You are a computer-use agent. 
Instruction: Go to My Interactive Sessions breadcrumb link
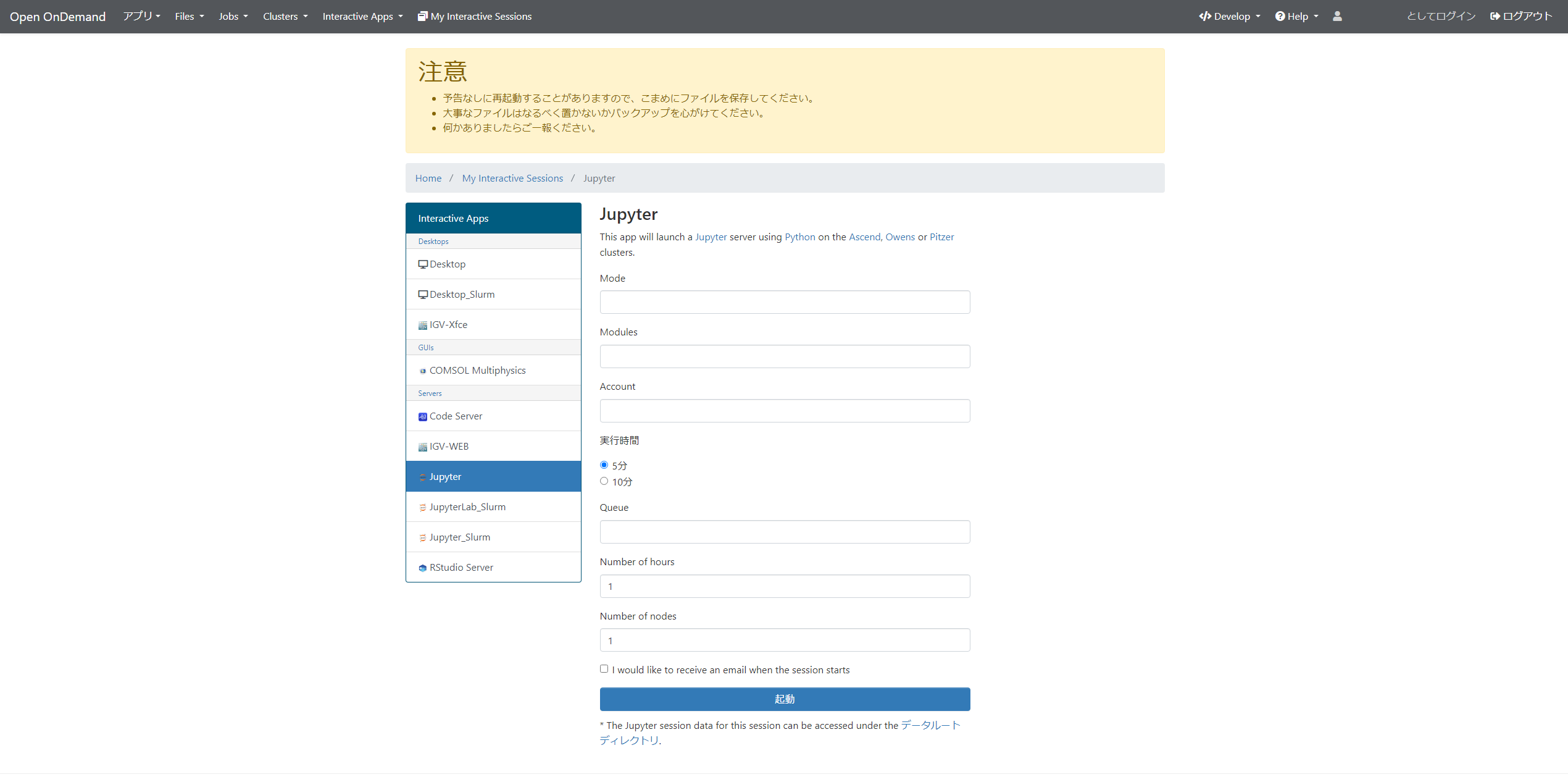coord(512,178)
